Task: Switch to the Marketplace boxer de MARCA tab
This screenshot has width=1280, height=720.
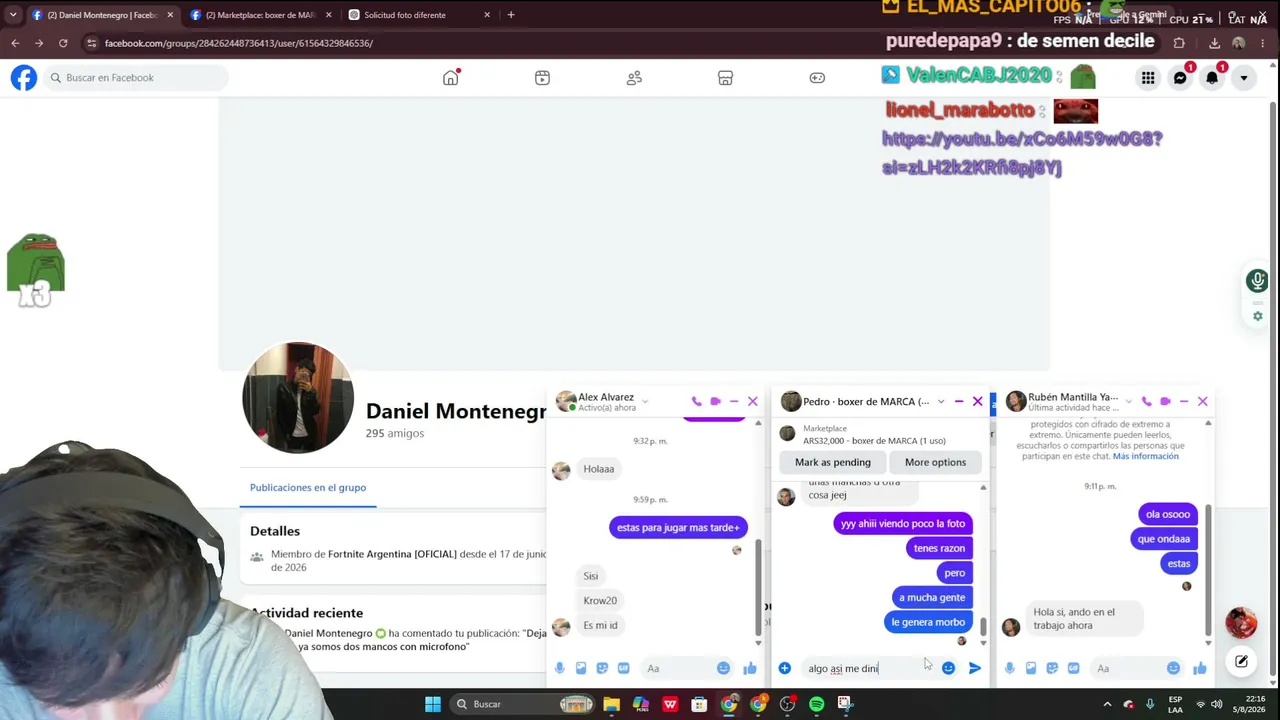Action: pyautogui.click(x=260, y=15)
